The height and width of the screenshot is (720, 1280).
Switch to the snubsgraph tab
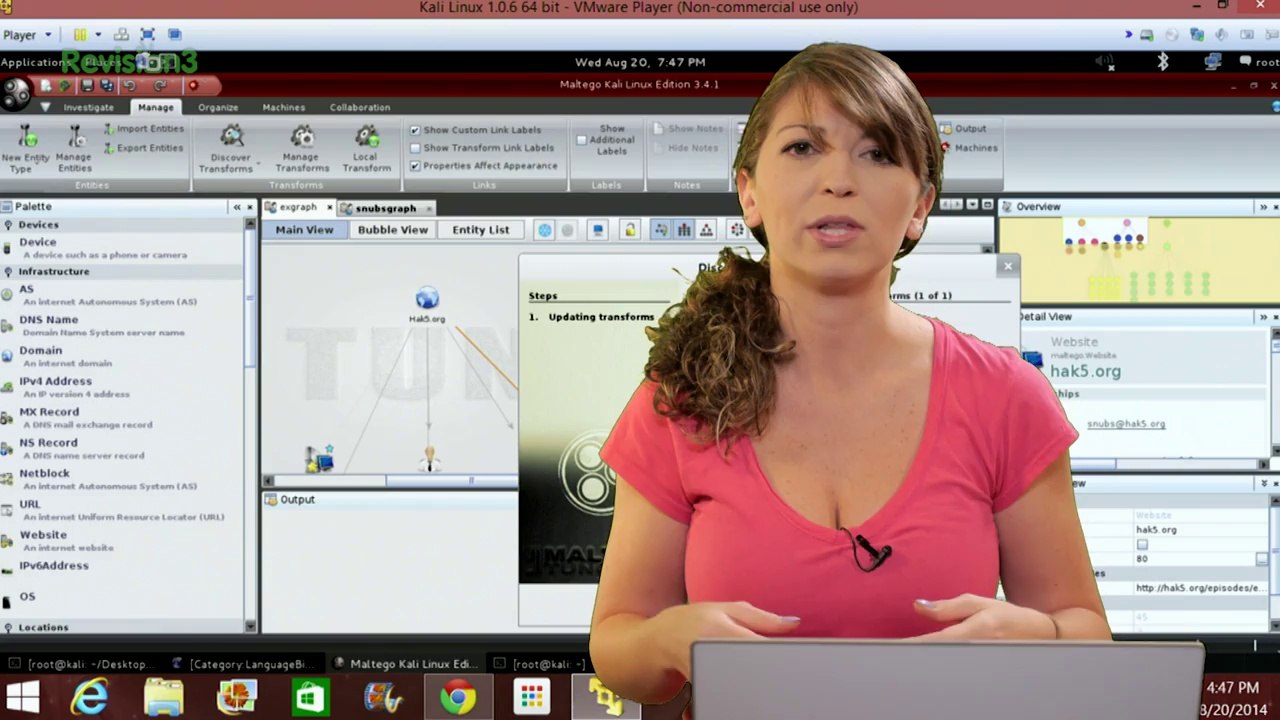[386, 208]
